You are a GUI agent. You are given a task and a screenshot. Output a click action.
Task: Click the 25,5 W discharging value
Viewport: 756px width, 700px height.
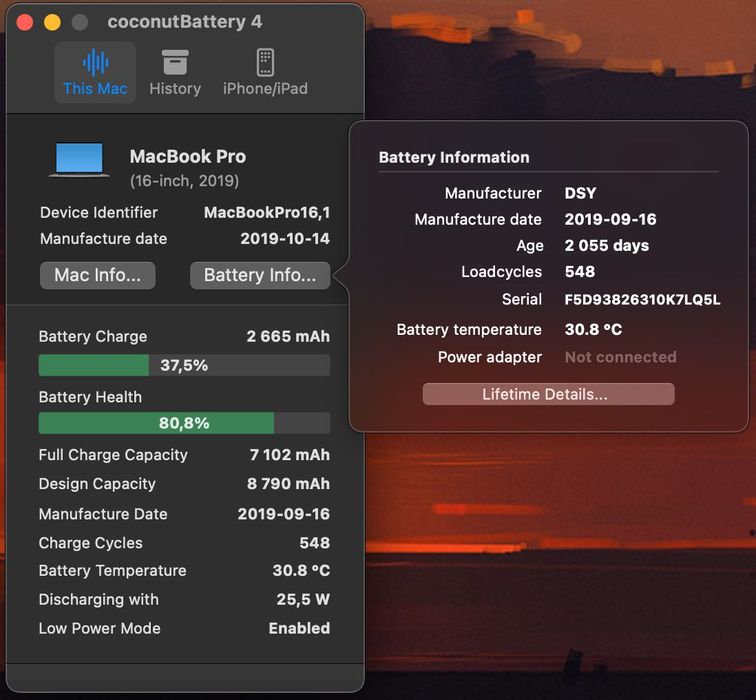click(x=303, y=599)
